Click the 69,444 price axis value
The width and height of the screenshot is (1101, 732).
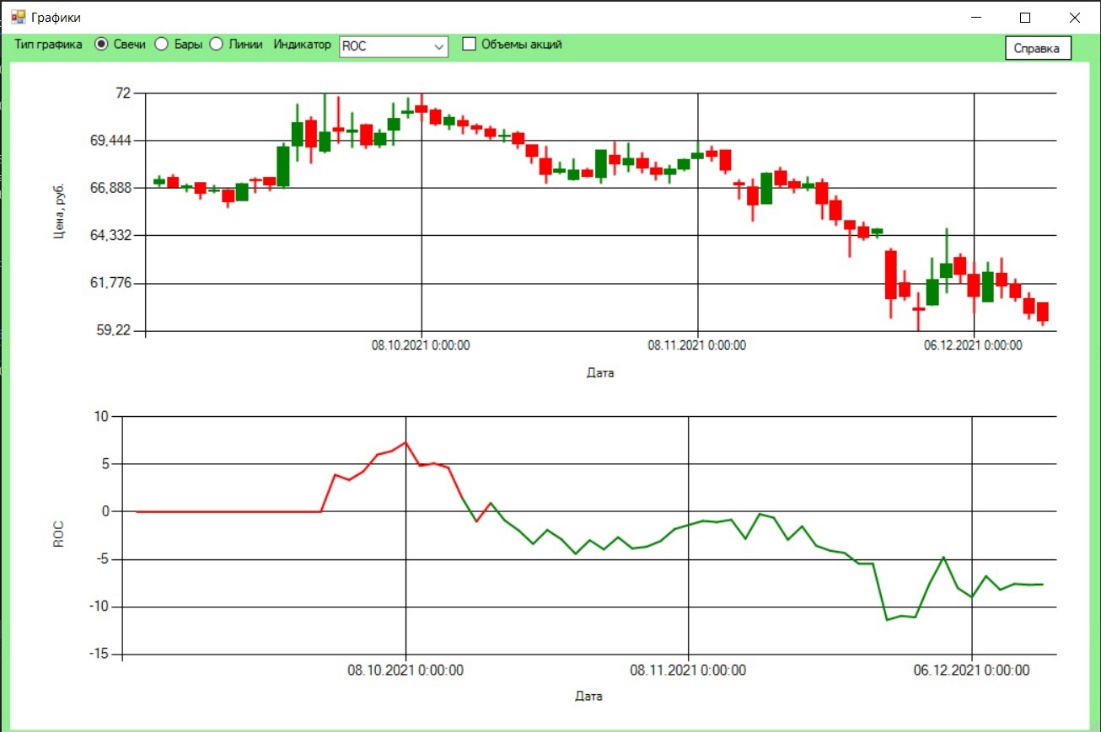click(110, 140)
